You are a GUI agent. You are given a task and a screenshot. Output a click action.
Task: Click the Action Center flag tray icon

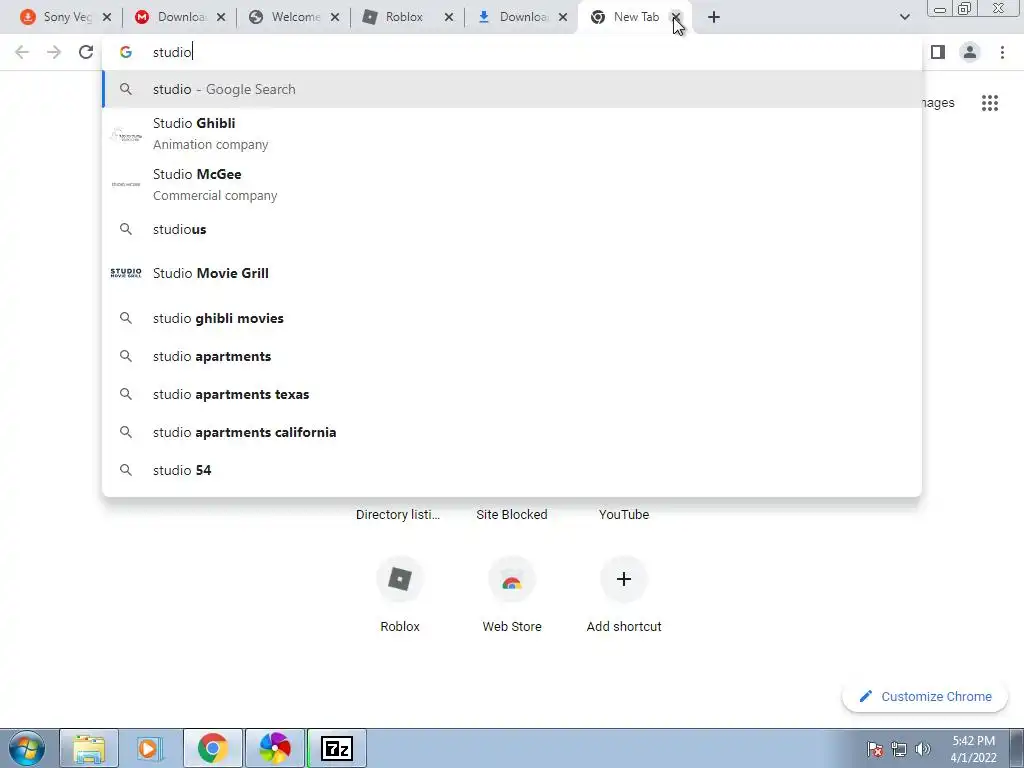point(875,749)
